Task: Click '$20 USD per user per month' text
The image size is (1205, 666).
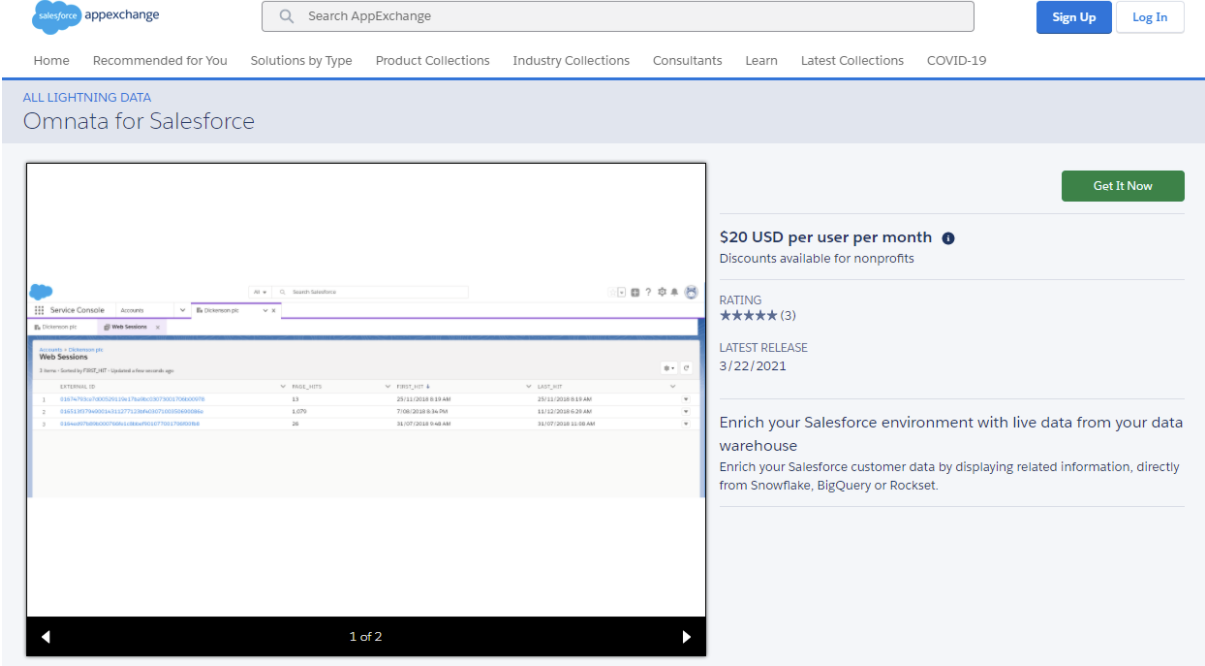Action: coord(826,238)
